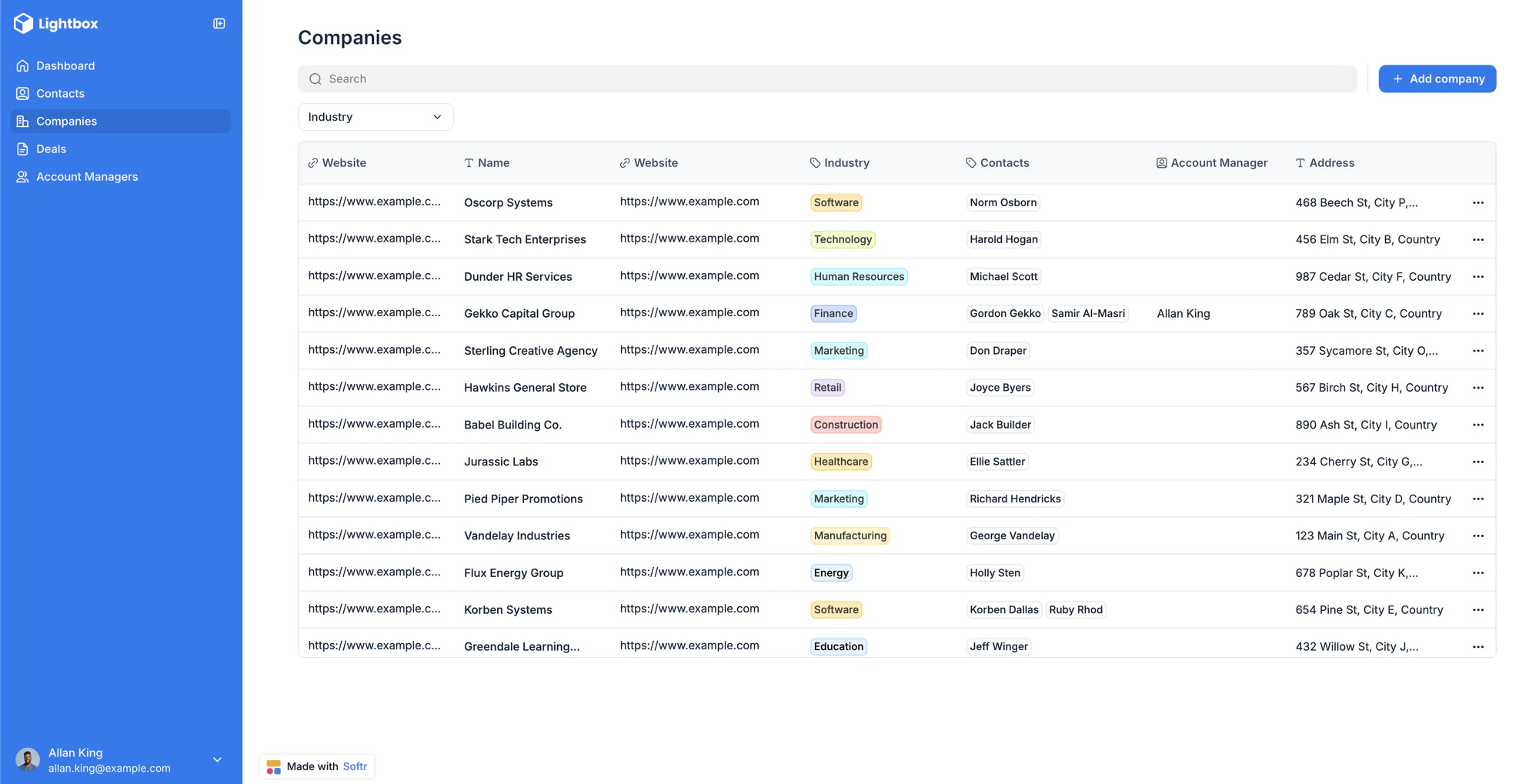Image resolution: width=1539 pixels, height=784 pixels.
Task: Follow the Softr link in the badge
Action: coord(355,766)
